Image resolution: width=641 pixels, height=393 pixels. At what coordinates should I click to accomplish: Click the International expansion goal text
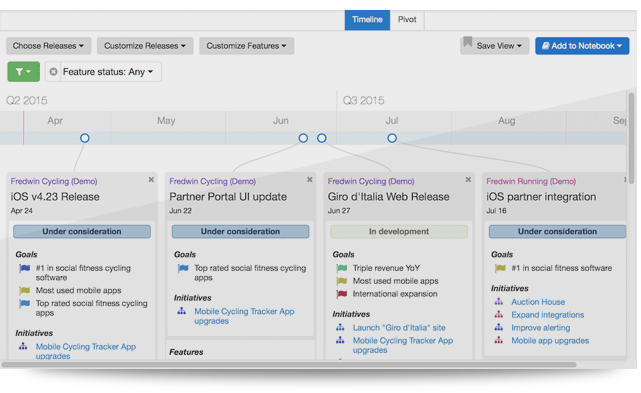tap(395, 294)
